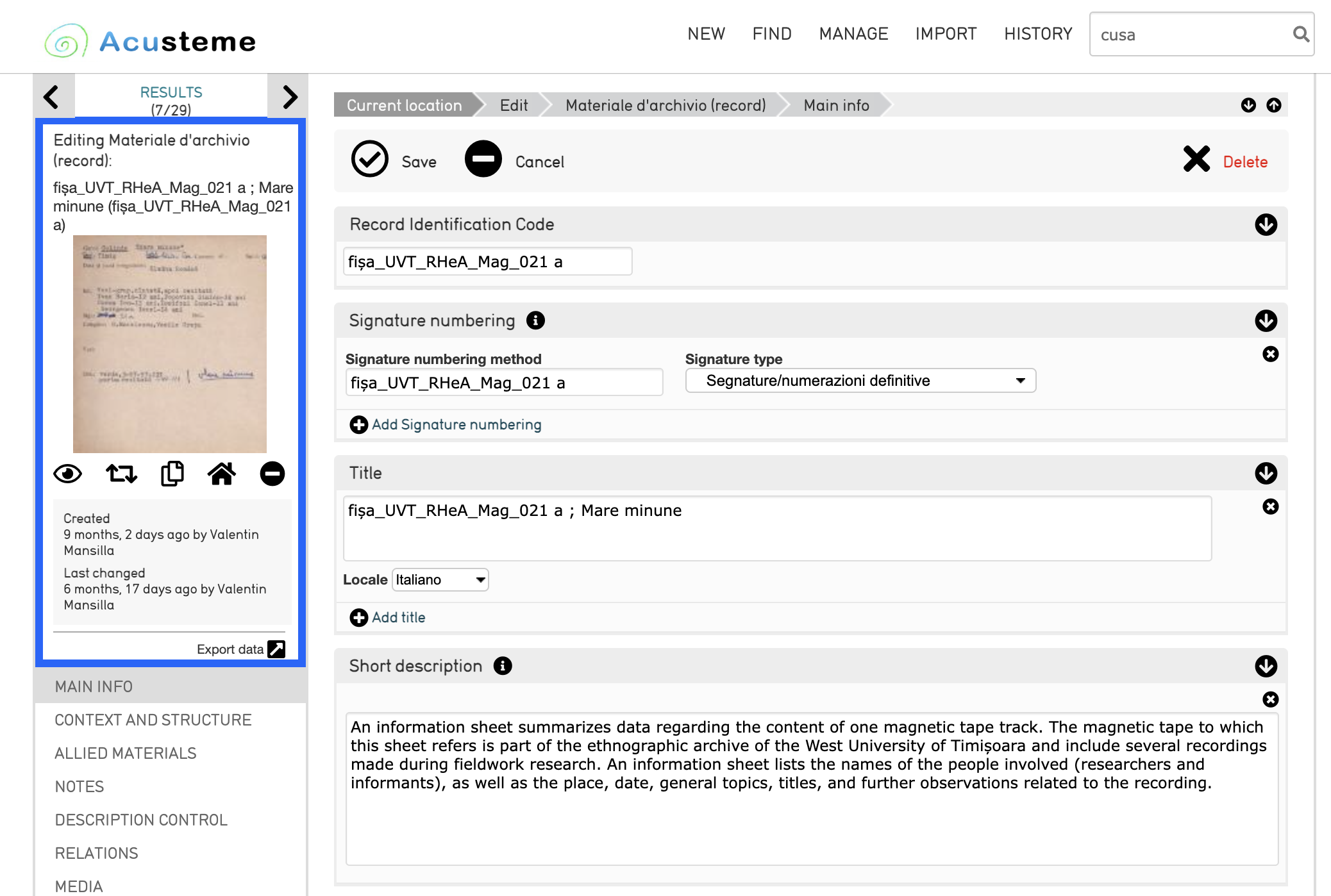Click the search magnifier icon

pos(1301,34)
